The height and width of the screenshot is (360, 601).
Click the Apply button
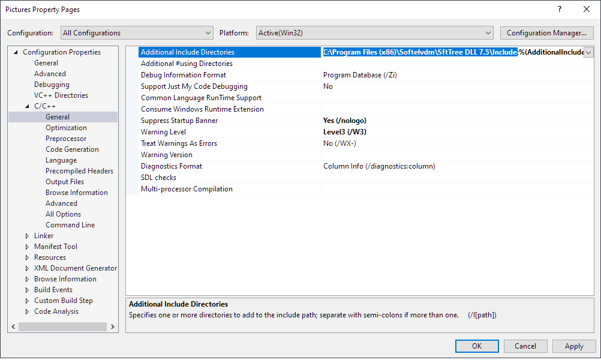click(x=574, y=346)
